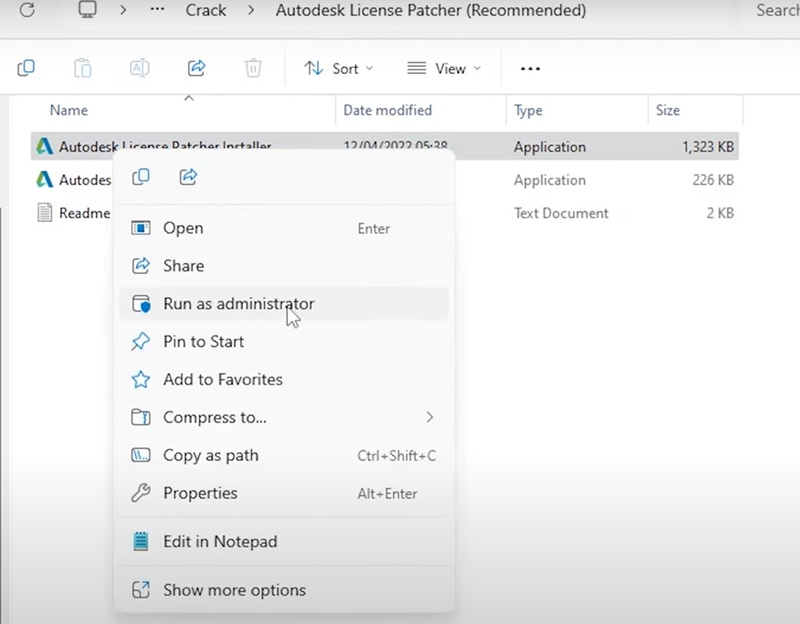Open the View dropdown
The height and width of the screenshot is (624, 800).
(444, 67)
